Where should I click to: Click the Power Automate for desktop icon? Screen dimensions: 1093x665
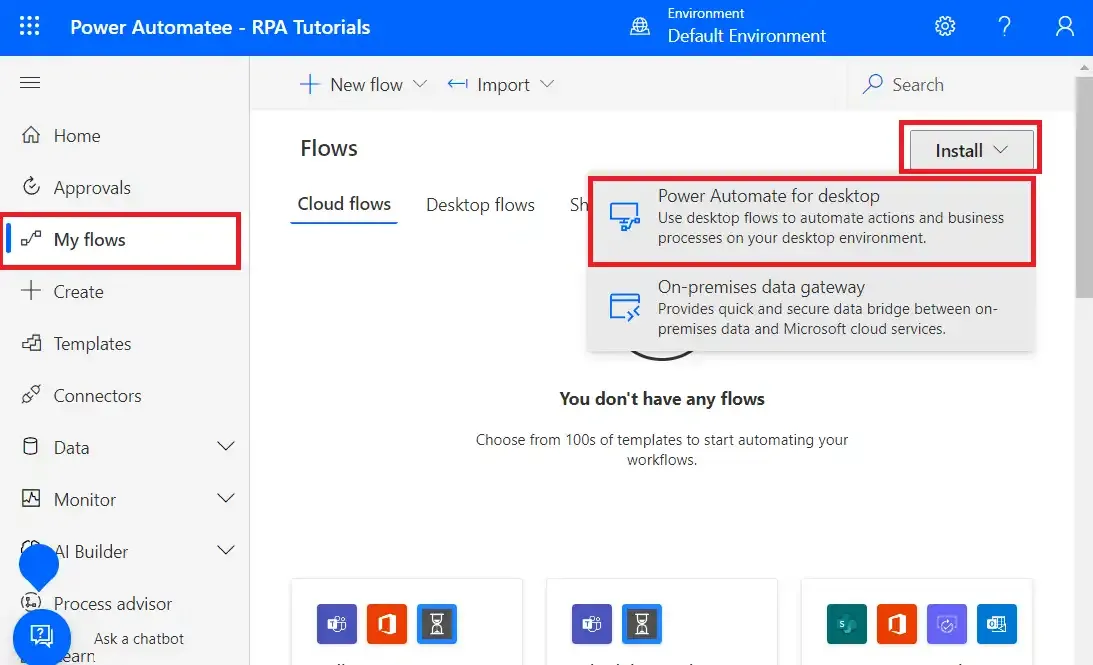click(624, 217)
